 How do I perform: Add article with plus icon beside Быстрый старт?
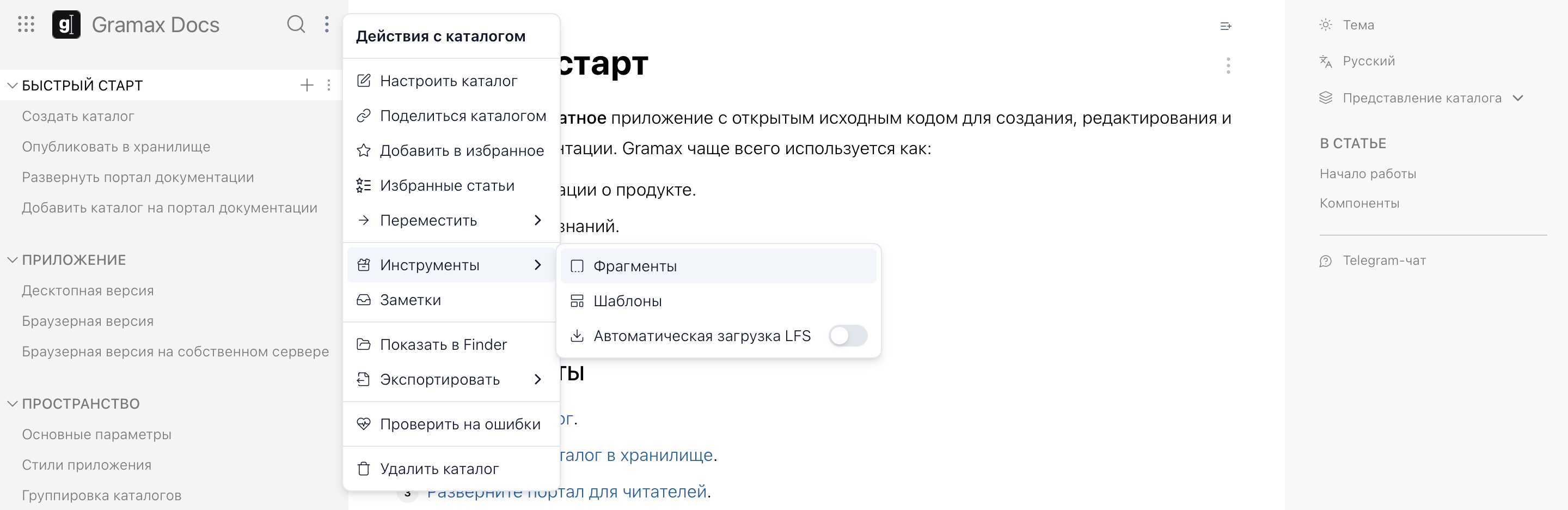click(x=307, y=86)
